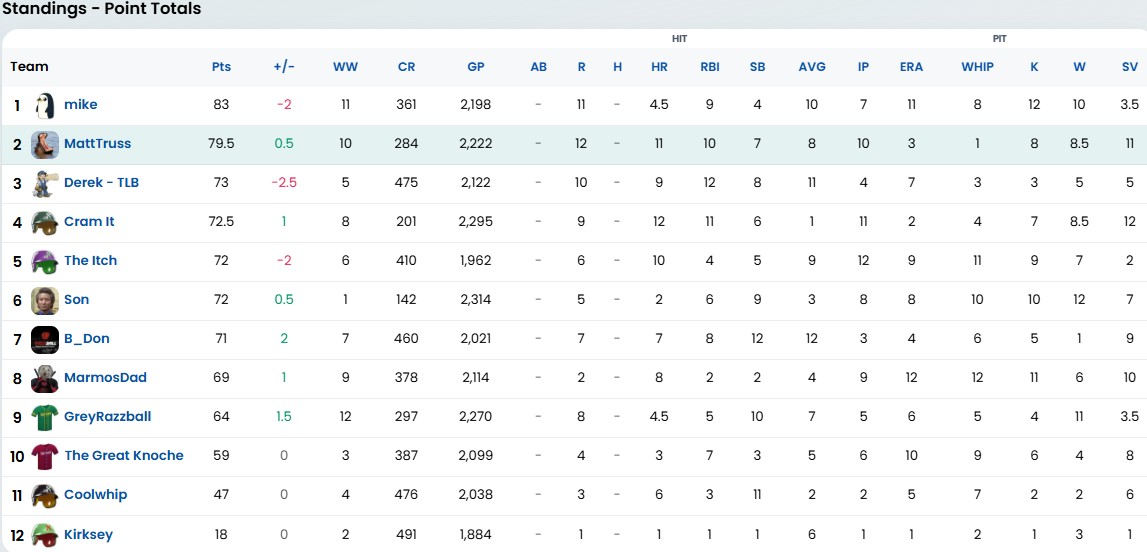Click the GP column header
Viewport: 1147px width, 552px height.
click(x=475, y=67)
